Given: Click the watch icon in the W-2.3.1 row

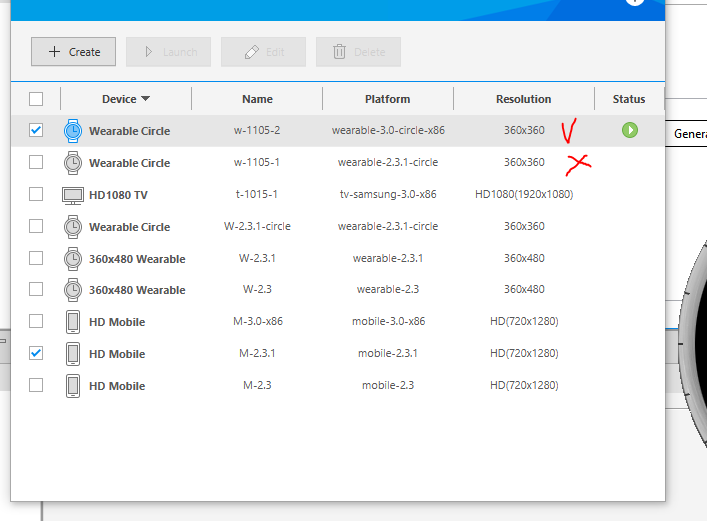Looking at the screenshot, I should 73,258.
